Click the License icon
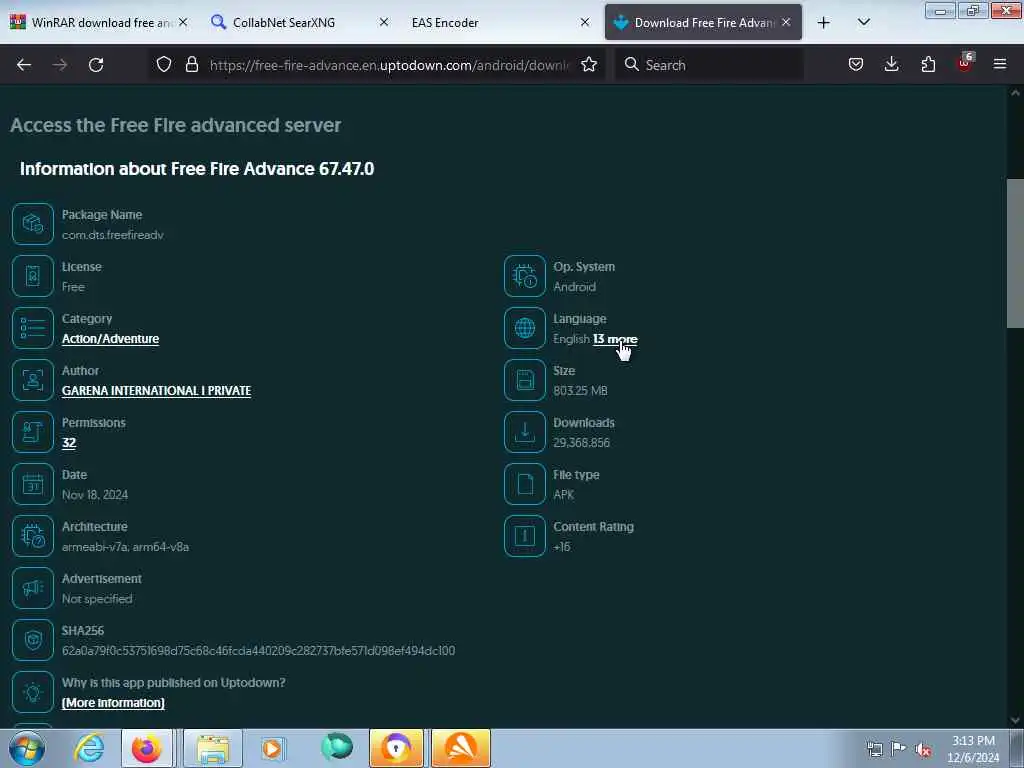1024x768 pixels. coord(33,276)
